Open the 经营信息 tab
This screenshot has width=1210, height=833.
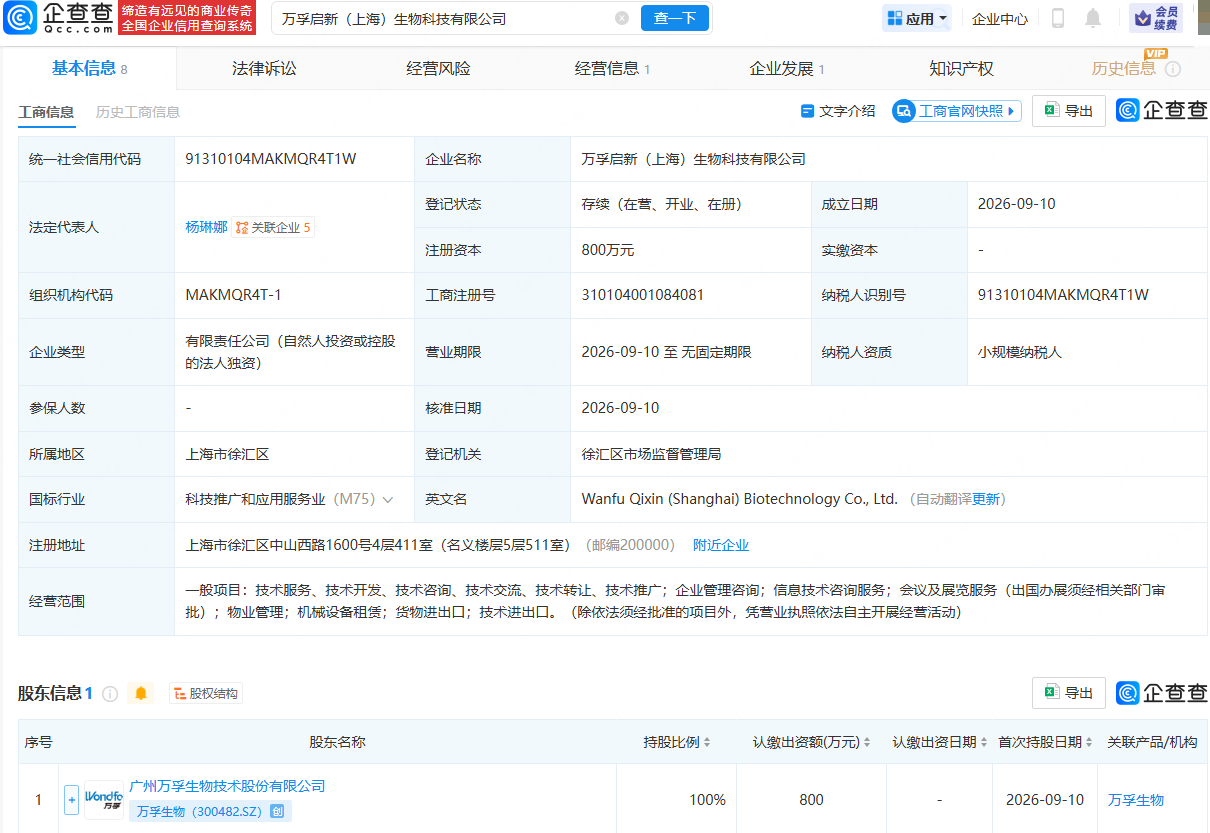click(612, 68)
